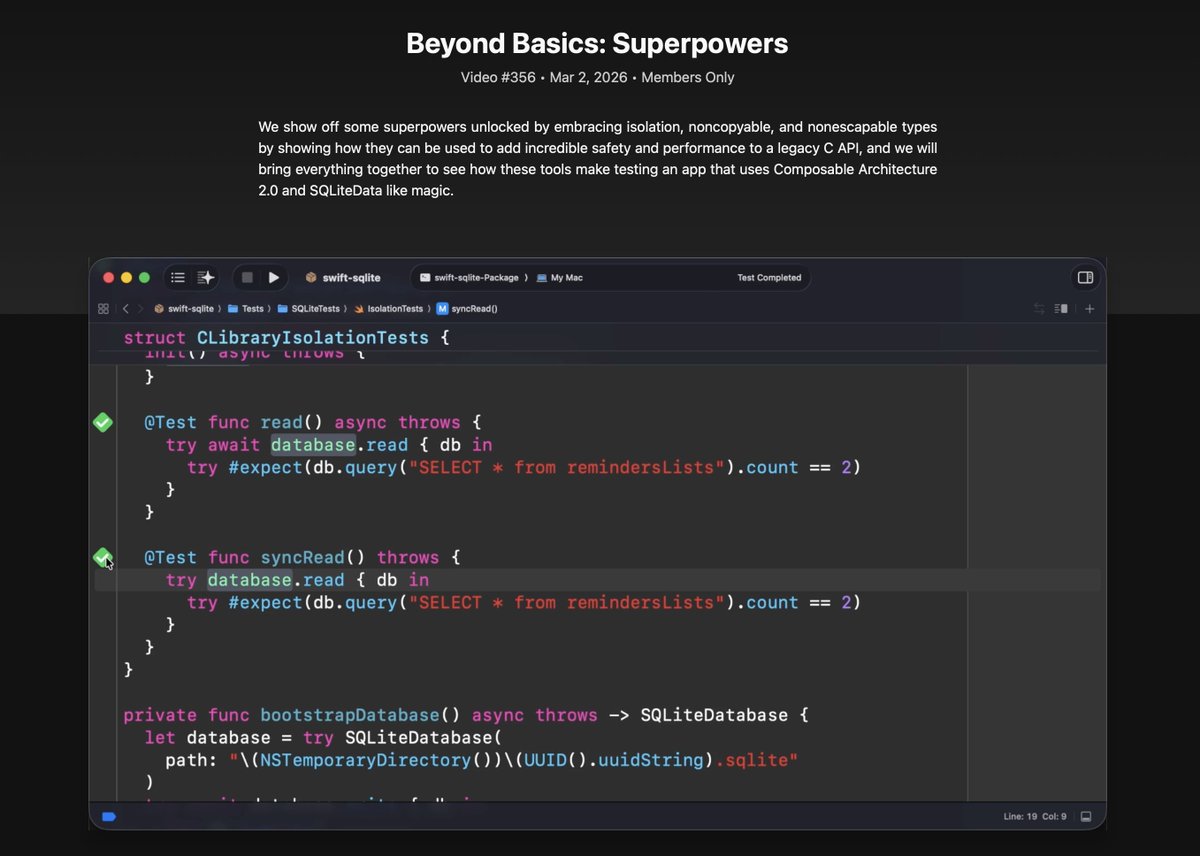Click the red close window button in Xcode
This screenshot has width=1200, height=856.
coord(108,278)
